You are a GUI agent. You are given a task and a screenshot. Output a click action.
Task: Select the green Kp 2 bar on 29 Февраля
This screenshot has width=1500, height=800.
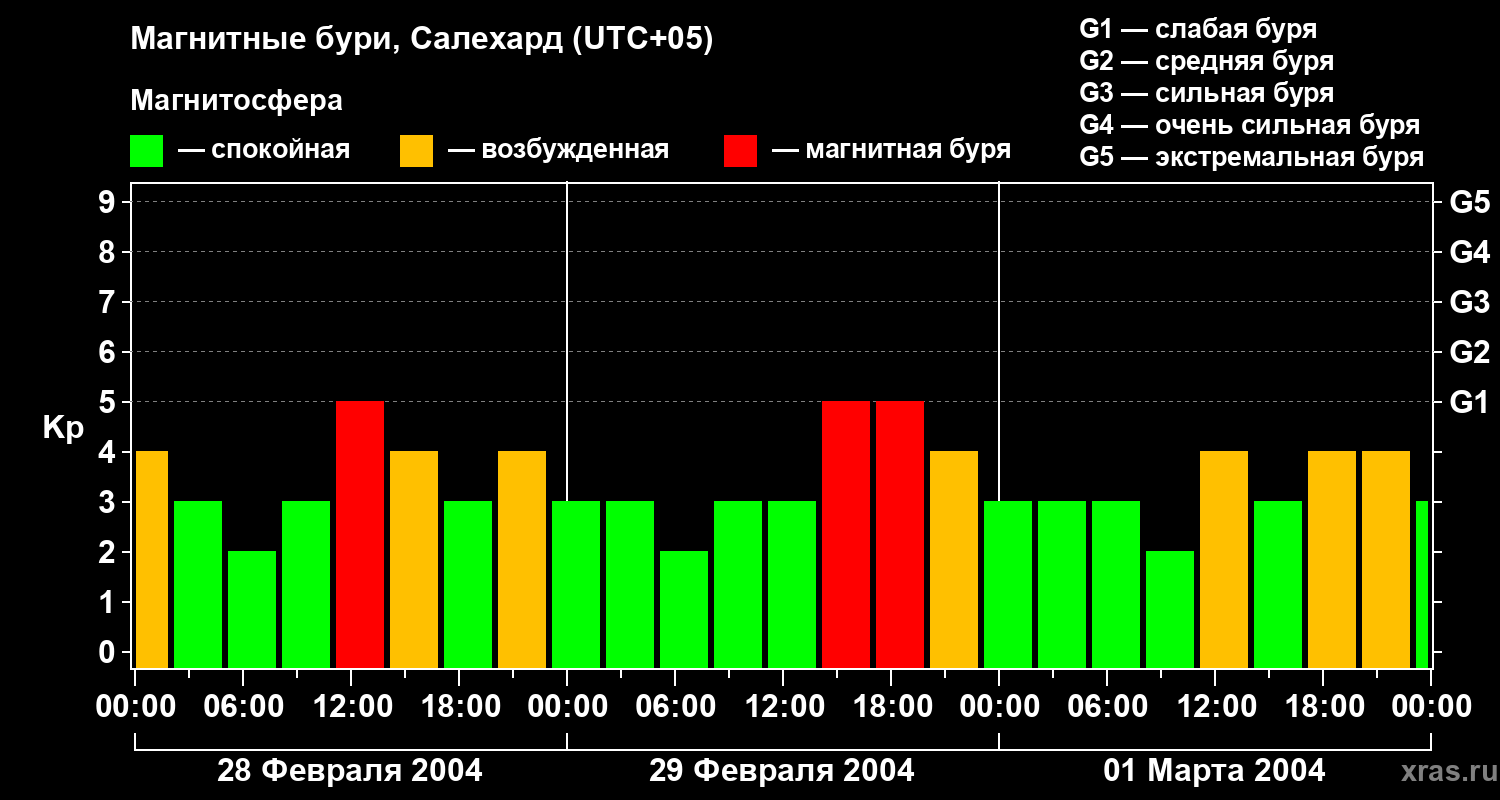click(x=684, y=609)
